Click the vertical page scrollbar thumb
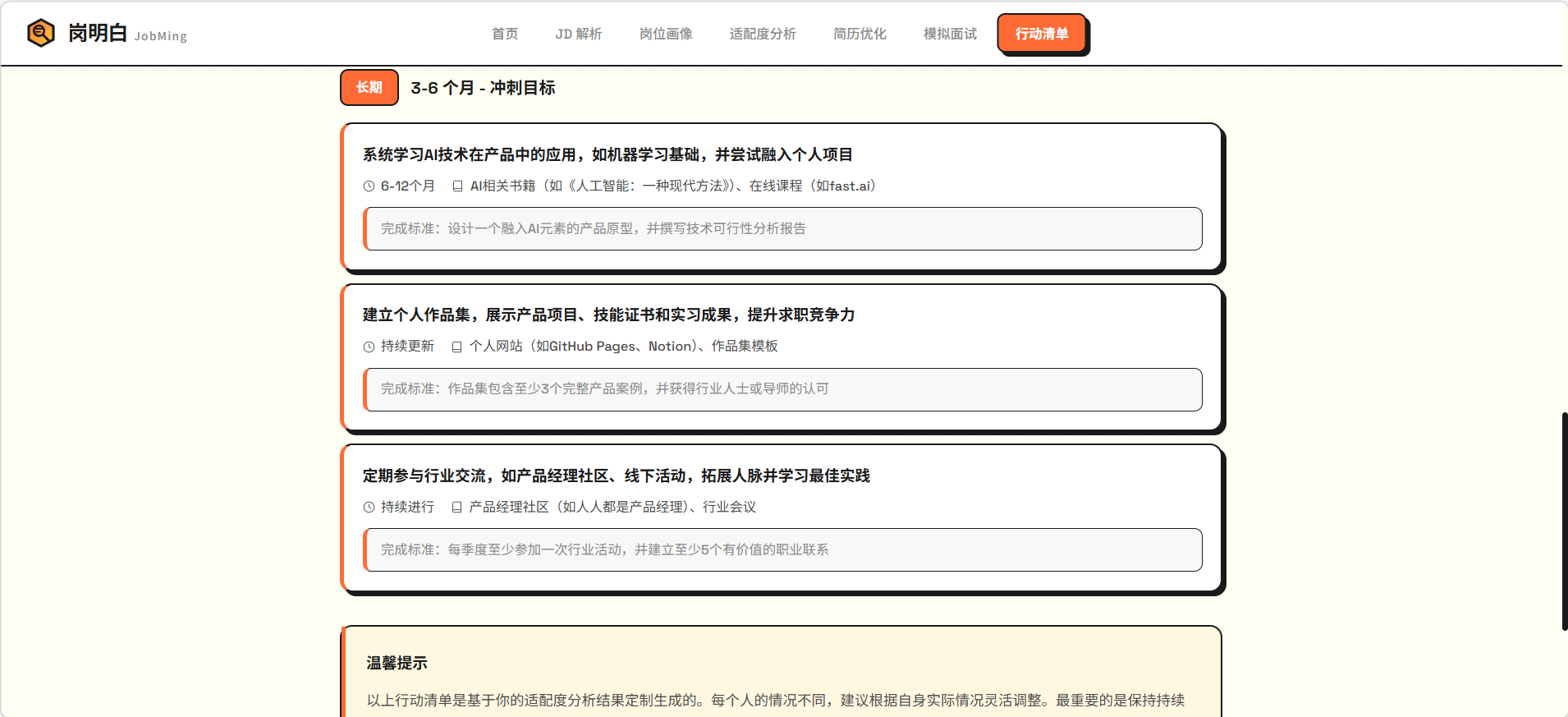Screen dimensions: 1568x717 (x=1564, y=522)
